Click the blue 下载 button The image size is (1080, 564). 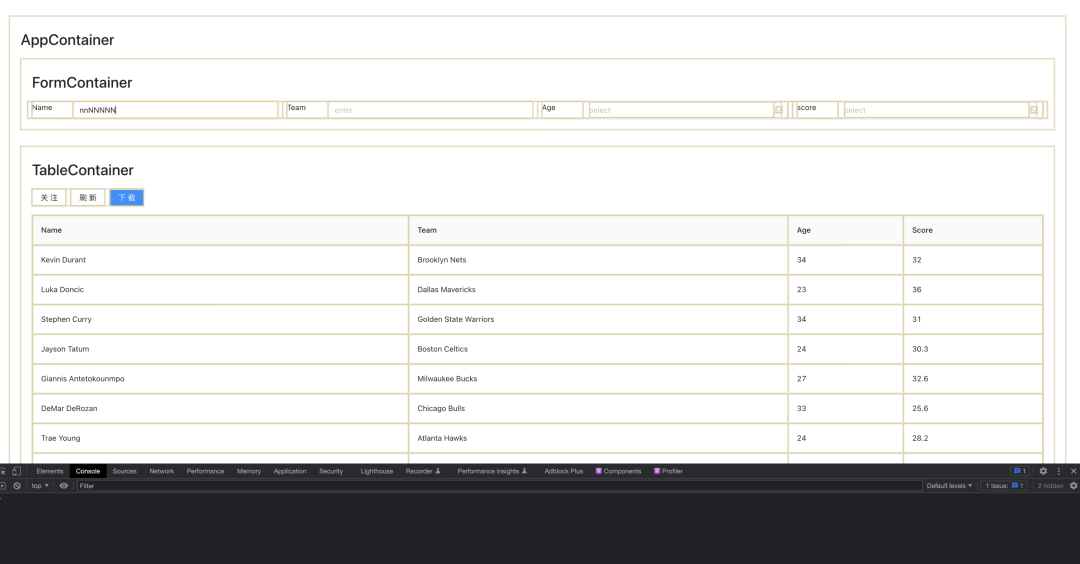pos(127,198)
